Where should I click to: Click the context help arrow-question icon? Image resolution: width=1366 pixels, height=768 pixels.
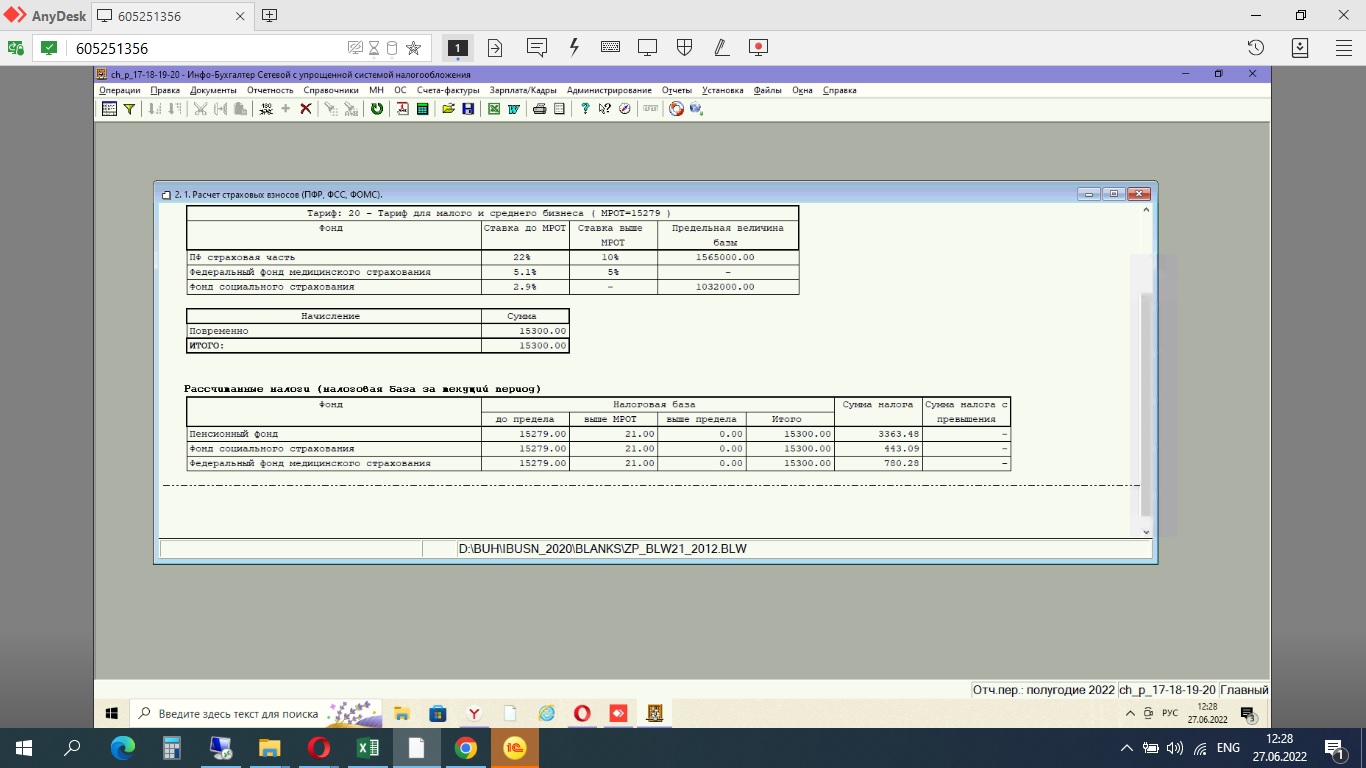click(x=605, y=109)
